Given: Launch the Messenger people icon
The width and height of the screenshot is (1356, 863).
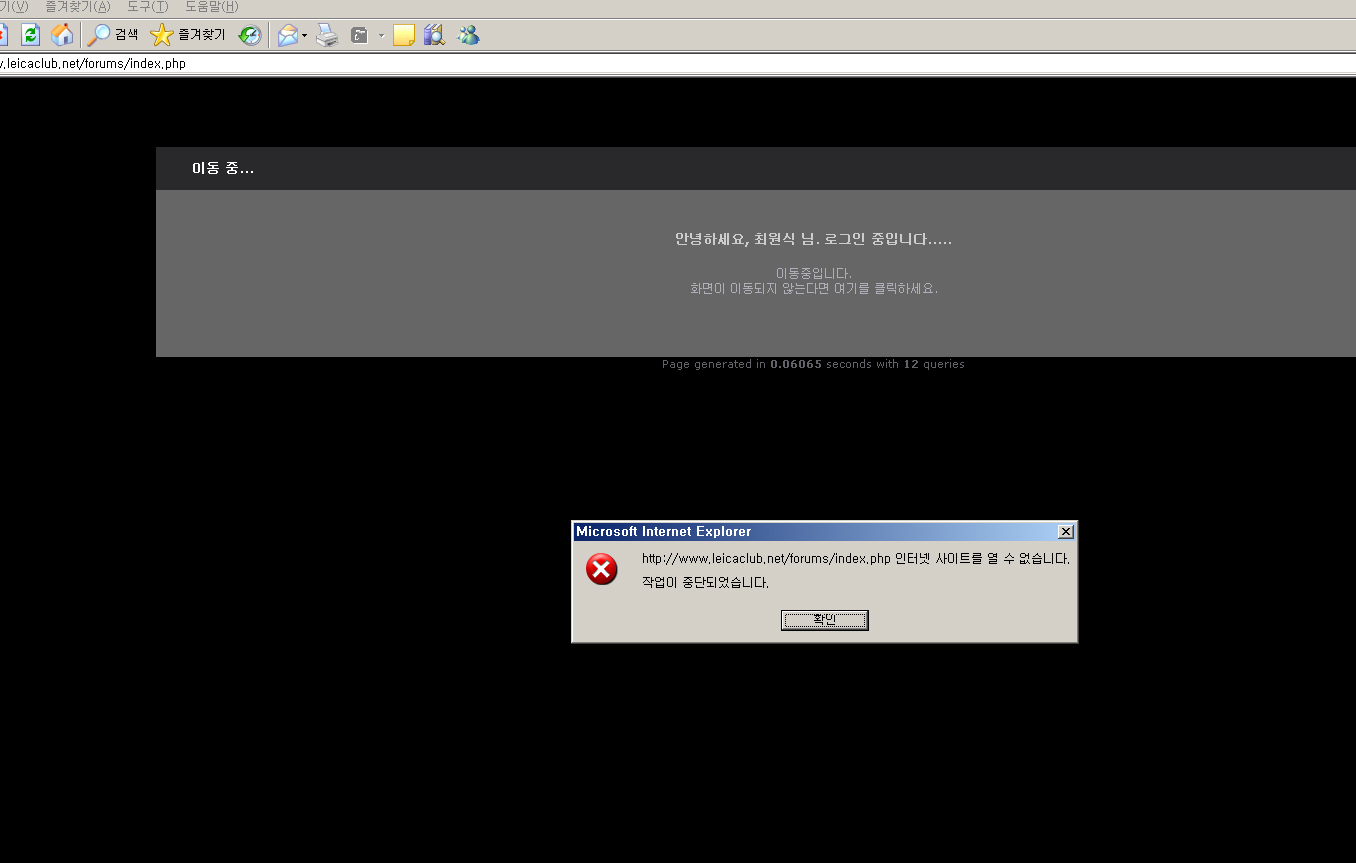Looking at the screenshot, I should 468,35.
